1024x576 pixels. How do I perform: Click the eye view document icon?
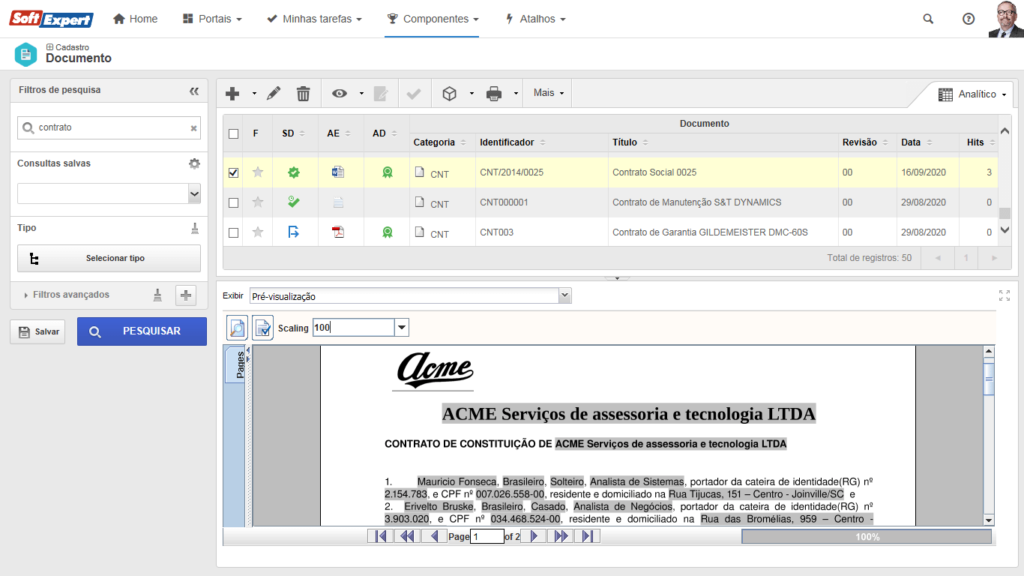(340, 94)
